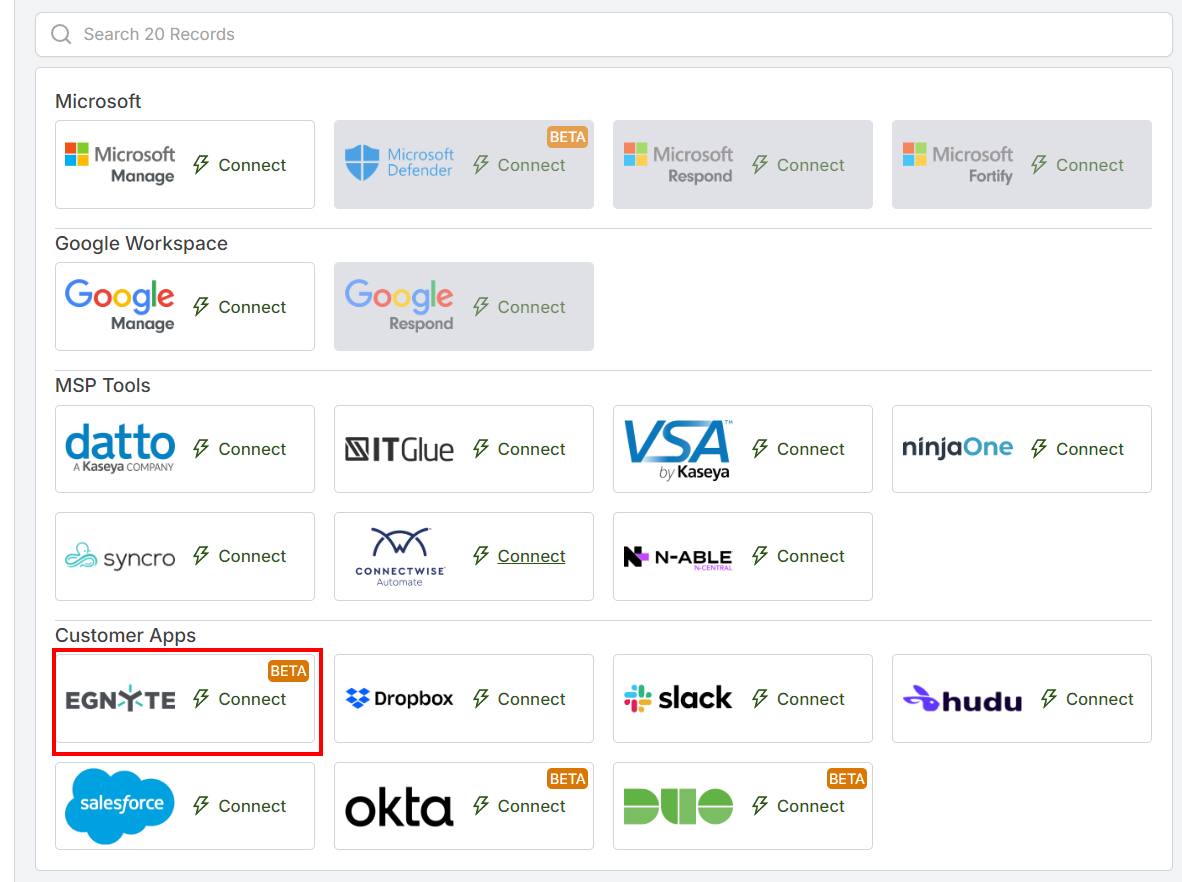
Task: Click the Okta logo
Action: tap(400, 807)
